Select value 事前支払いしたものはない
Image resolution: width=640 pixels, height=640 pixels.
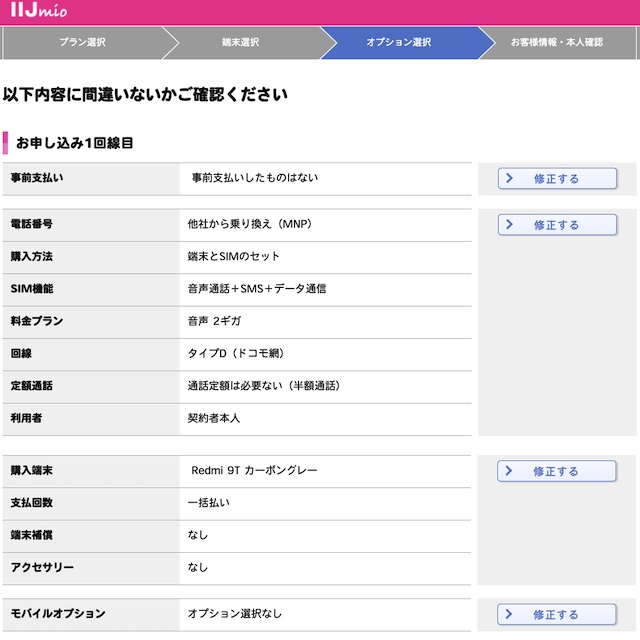[255, 178]
